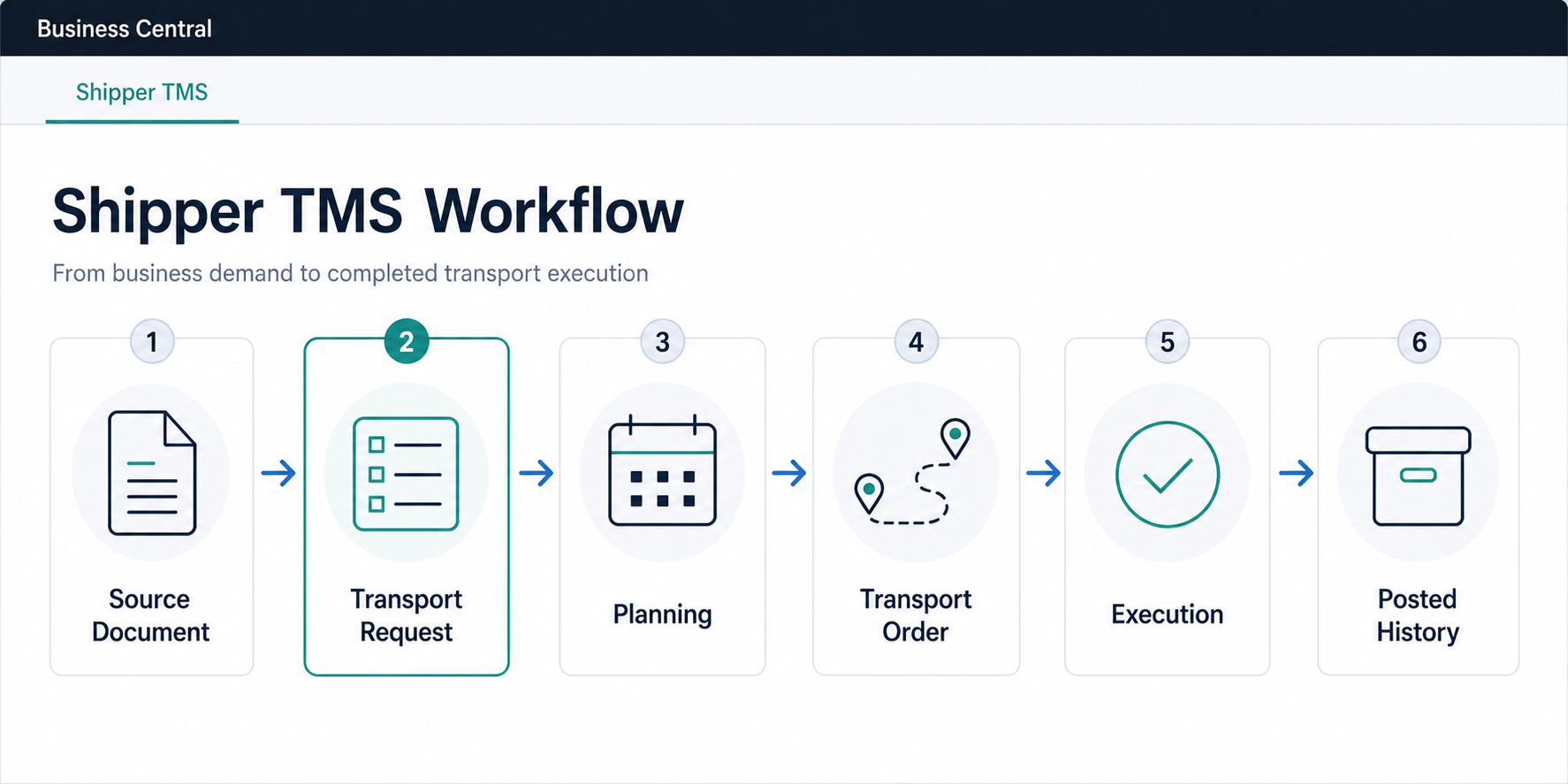The height and width of the screenshot is (784, 1568).
Task: Click the Source Document page icon
Action: coord(152,473)
